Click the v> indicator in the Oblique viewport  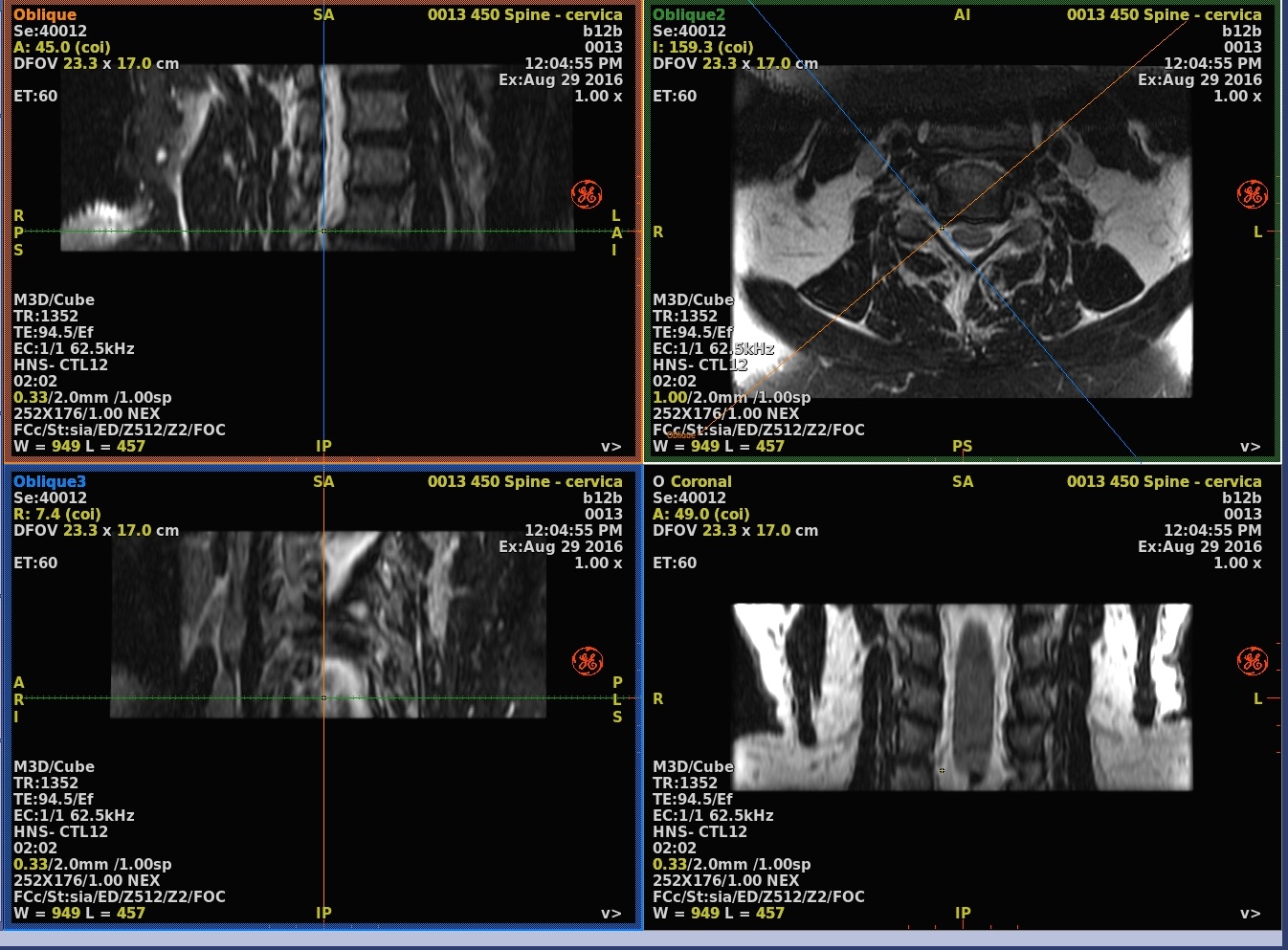coord(611,447)
